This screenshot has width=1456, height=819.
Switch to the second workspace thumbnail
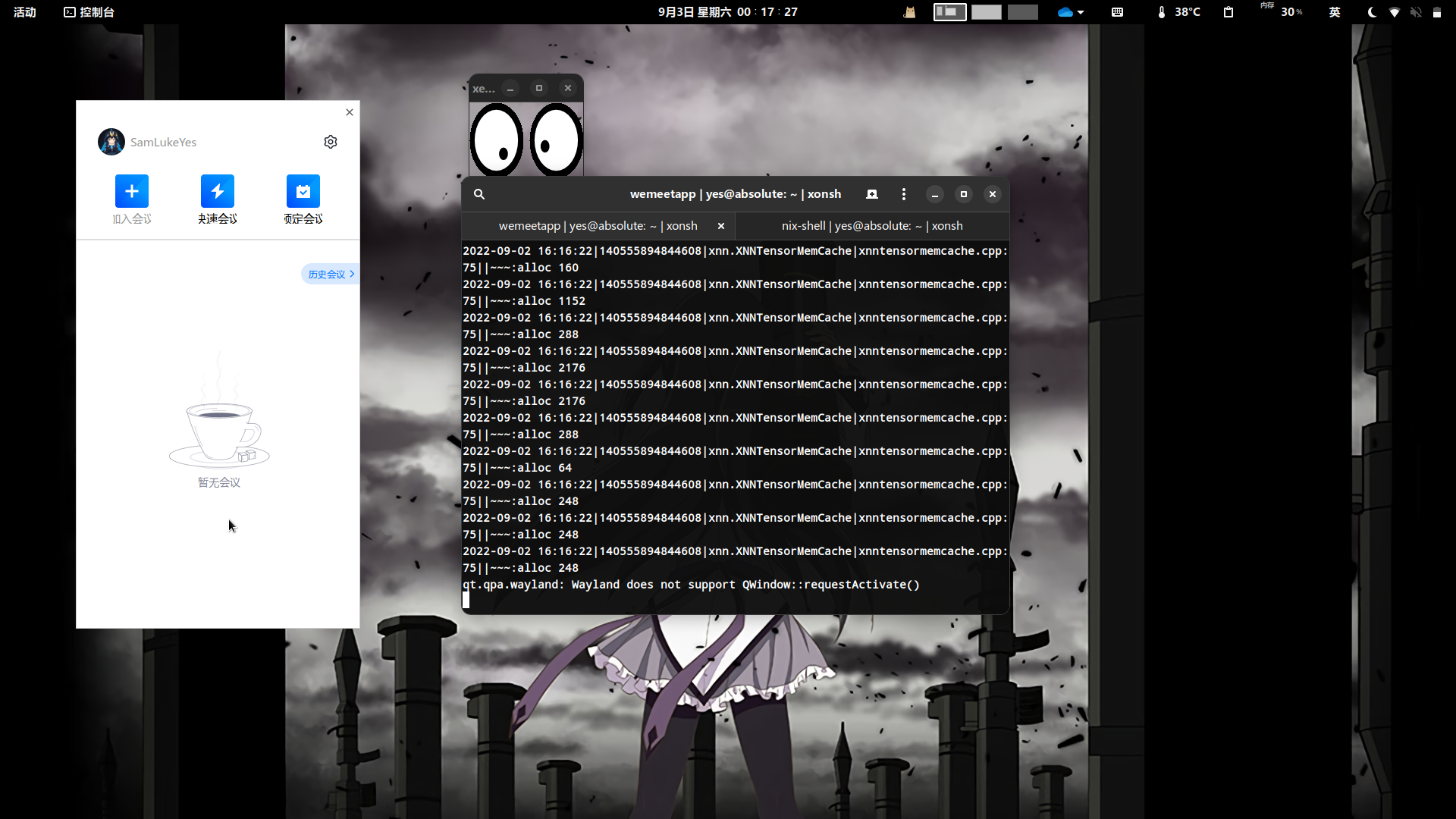986,12
